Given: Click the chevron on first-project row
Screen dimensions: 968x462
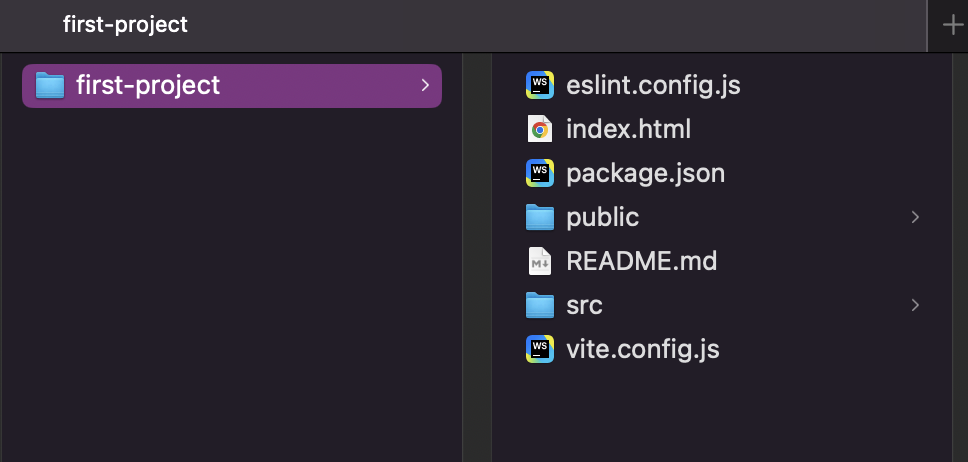Looking at the screenshot, I should pyautogui.click(x=425, y=85).
